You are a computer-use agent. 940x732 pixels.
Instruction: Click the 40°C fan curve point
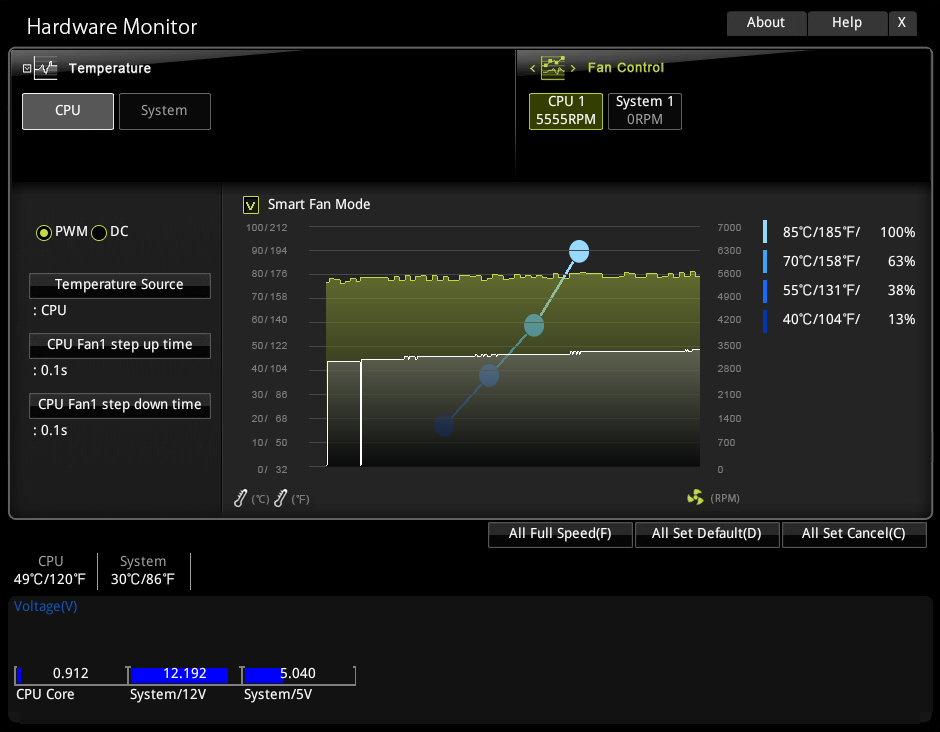tap(444, 426)
